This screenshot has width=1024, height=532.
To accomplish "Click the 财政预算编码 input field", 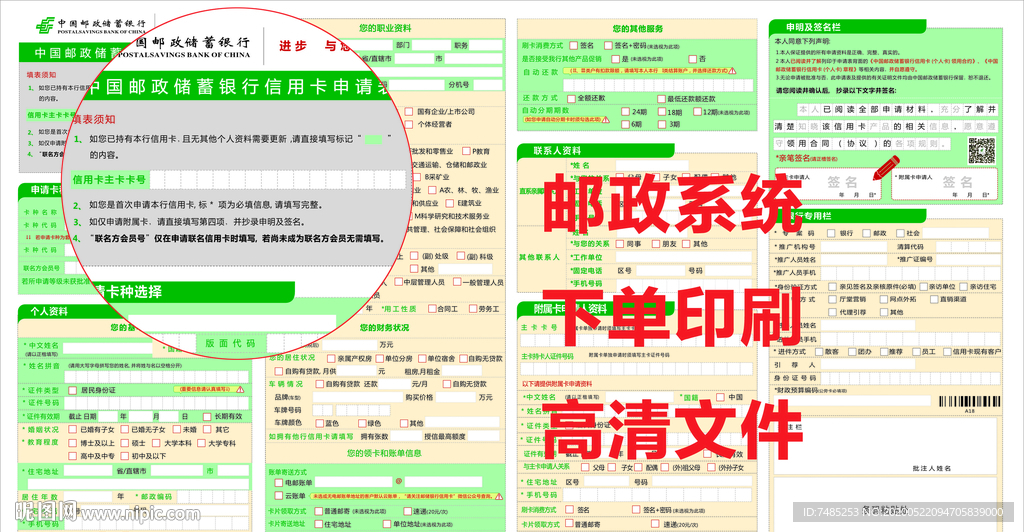I will tap(852, 401).
